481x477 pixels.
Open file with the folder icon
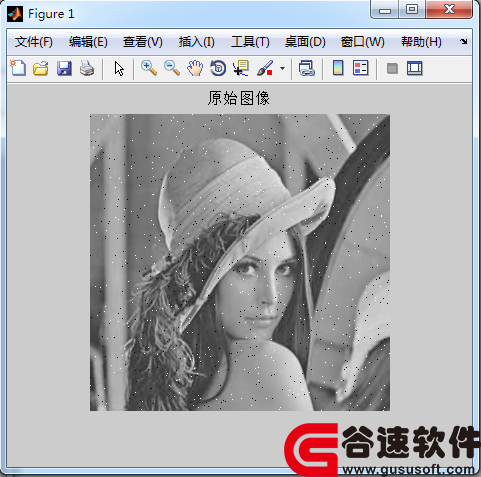pos(41,68)
